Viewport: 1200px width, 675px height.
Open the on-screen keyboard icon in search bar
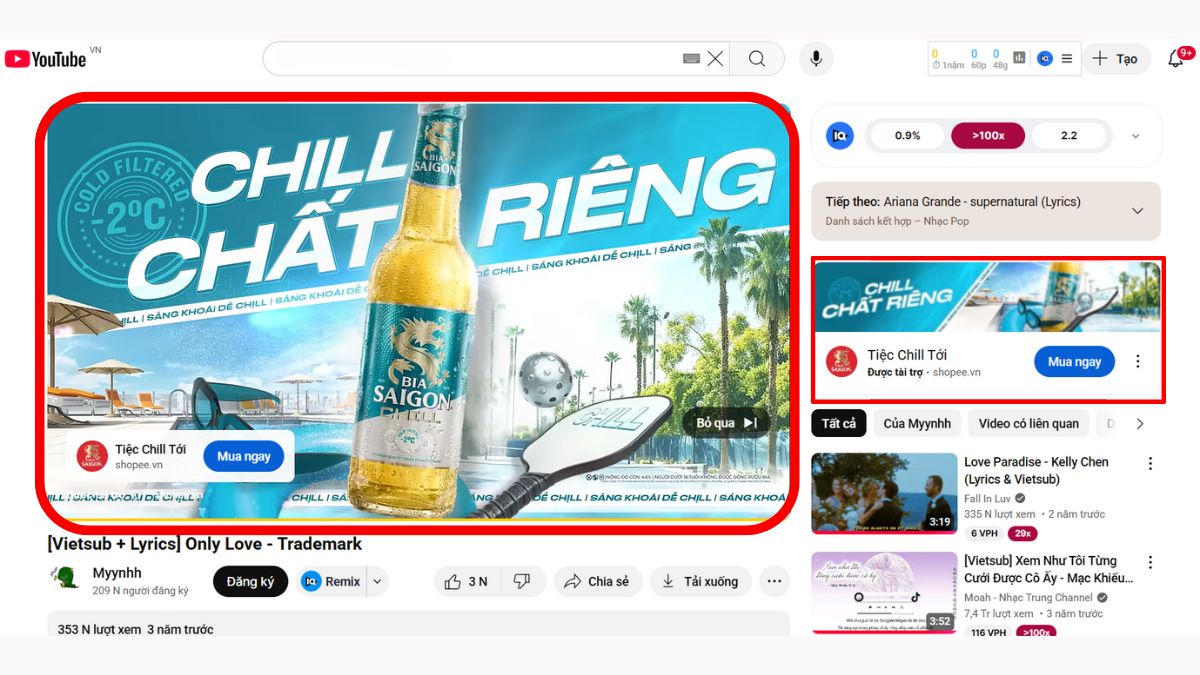(691, 59)
